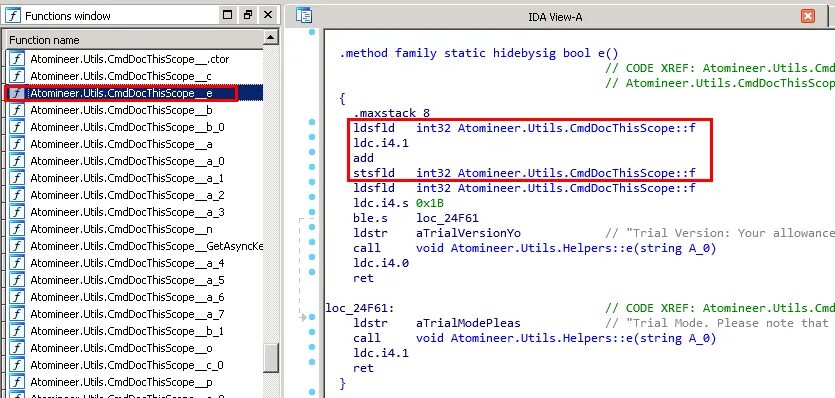Viewport: 835px width, 398px height.
Task: Select function icon for CmdDocThisScope__b_1
Action: (x=17, y=331)
